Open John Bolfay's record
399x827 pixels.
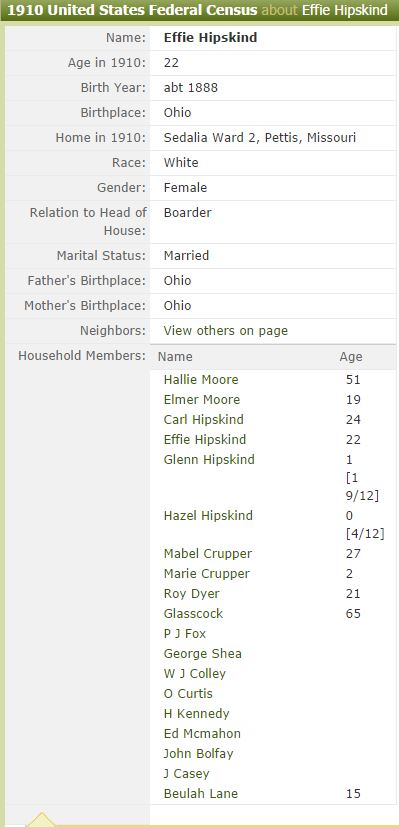tap(198, 754)
